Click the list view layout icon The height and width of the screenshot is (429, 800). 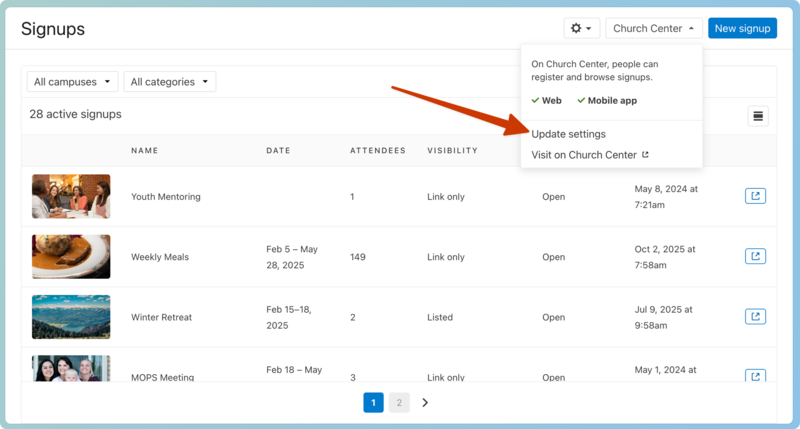click(758, 116)
